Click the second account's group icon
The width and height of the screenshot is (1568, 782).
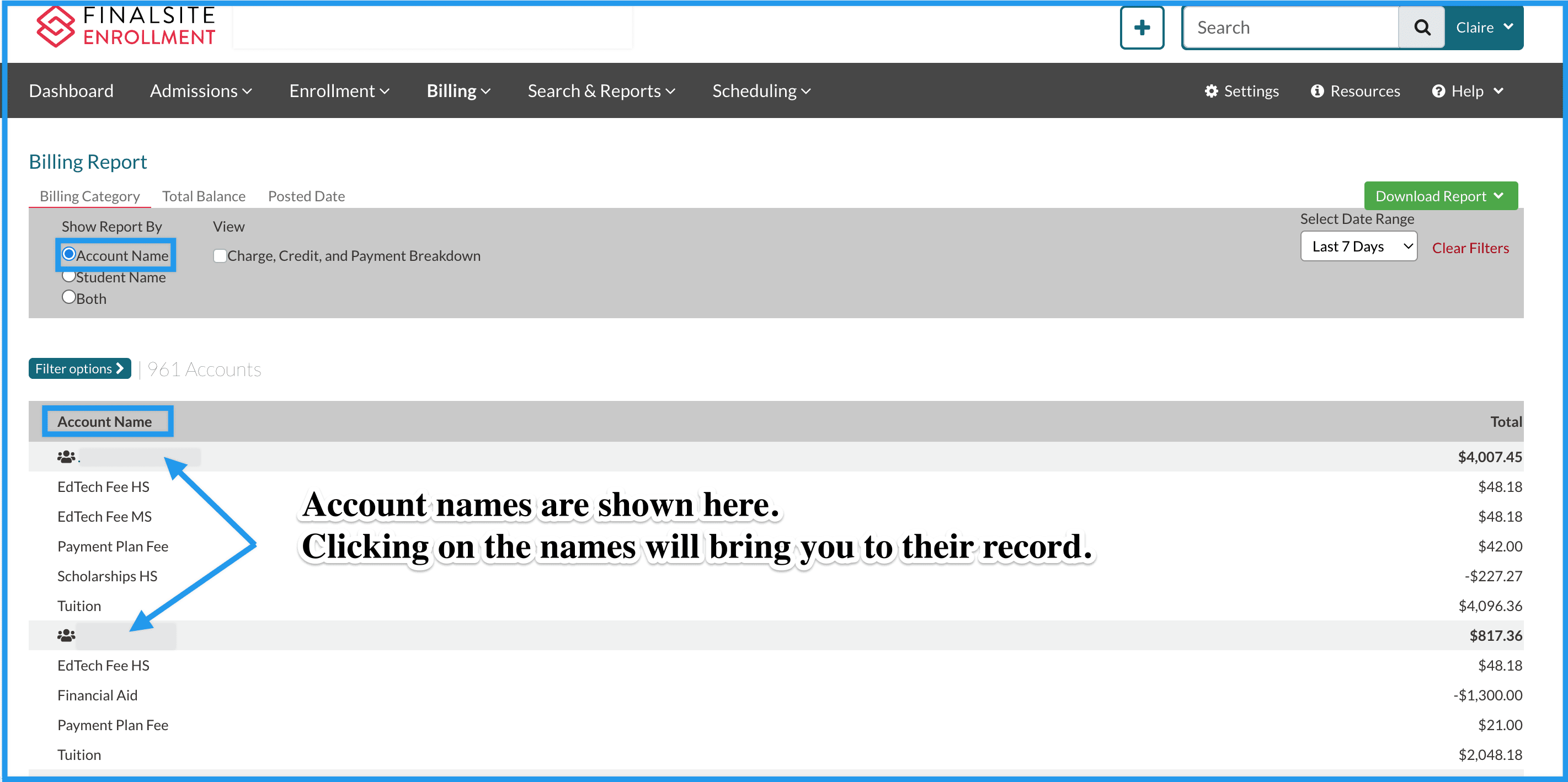coord(66,635)
